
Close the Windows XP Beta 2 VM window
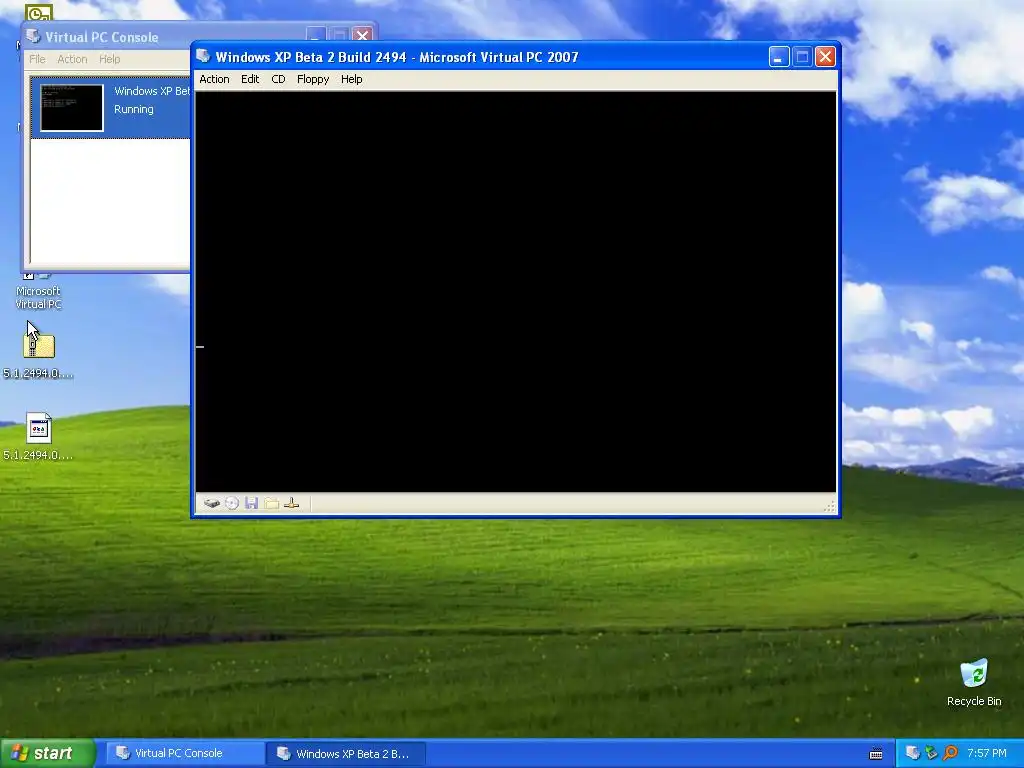[x=825, y=57]
